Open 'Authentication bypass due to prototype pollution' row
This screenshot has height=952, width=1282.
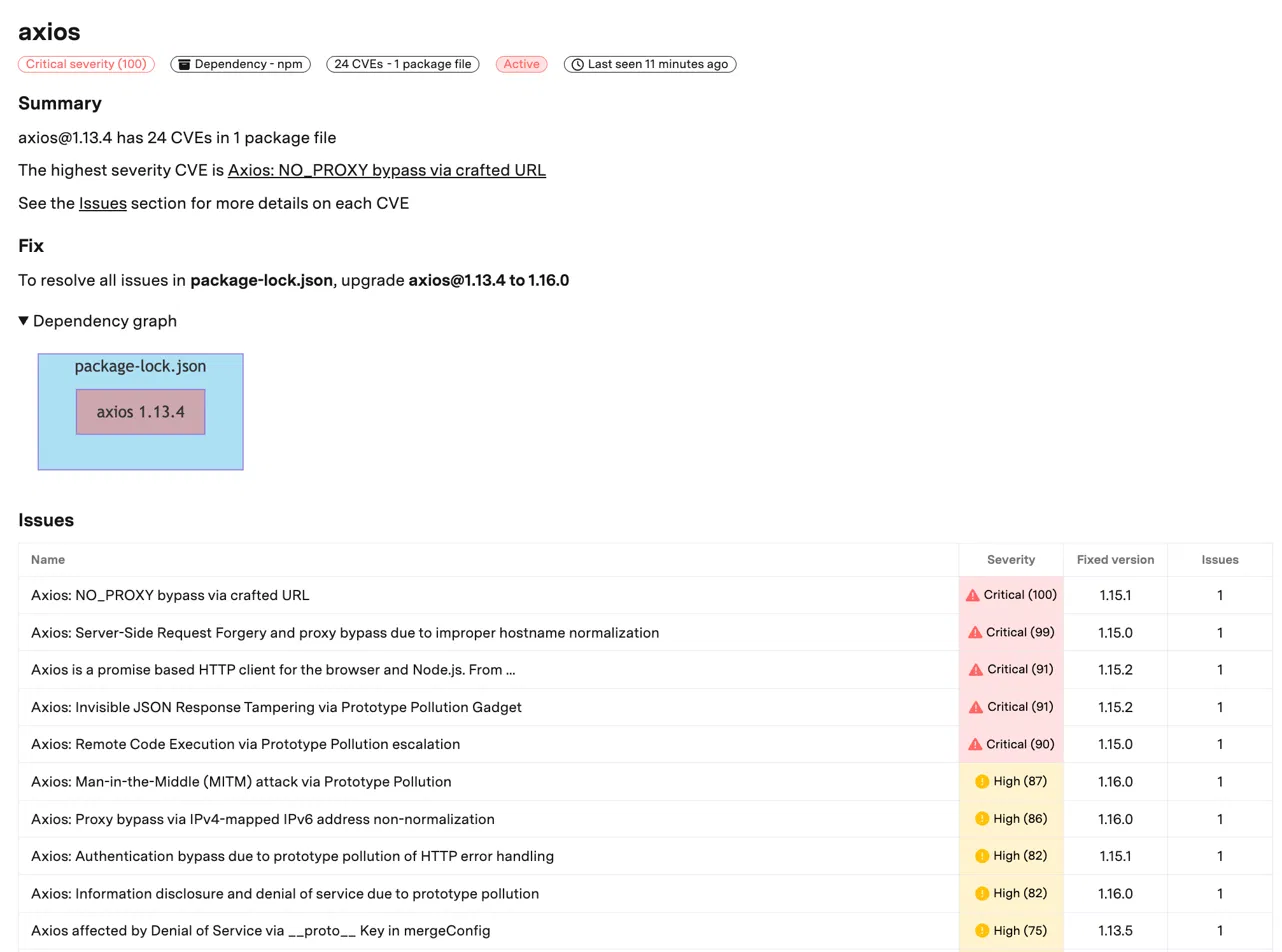pos(645,856)
